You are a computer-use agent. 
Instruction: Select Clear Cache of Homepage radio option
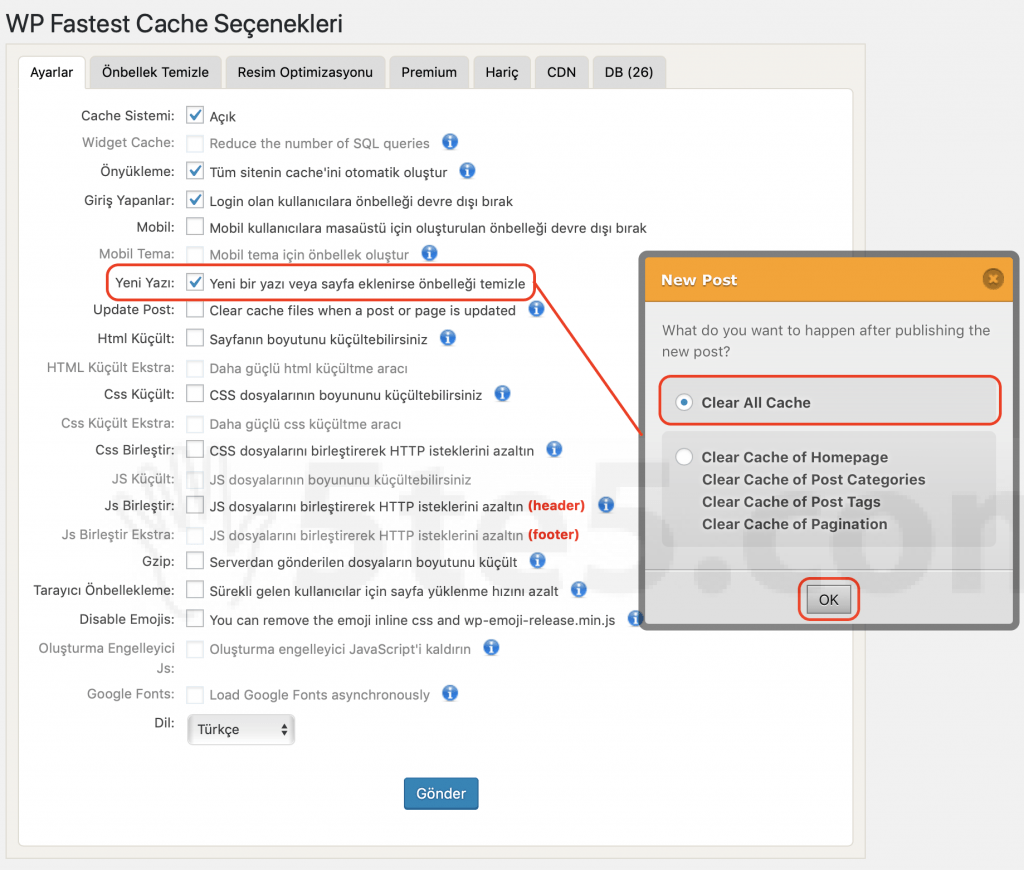click(684, 457)
